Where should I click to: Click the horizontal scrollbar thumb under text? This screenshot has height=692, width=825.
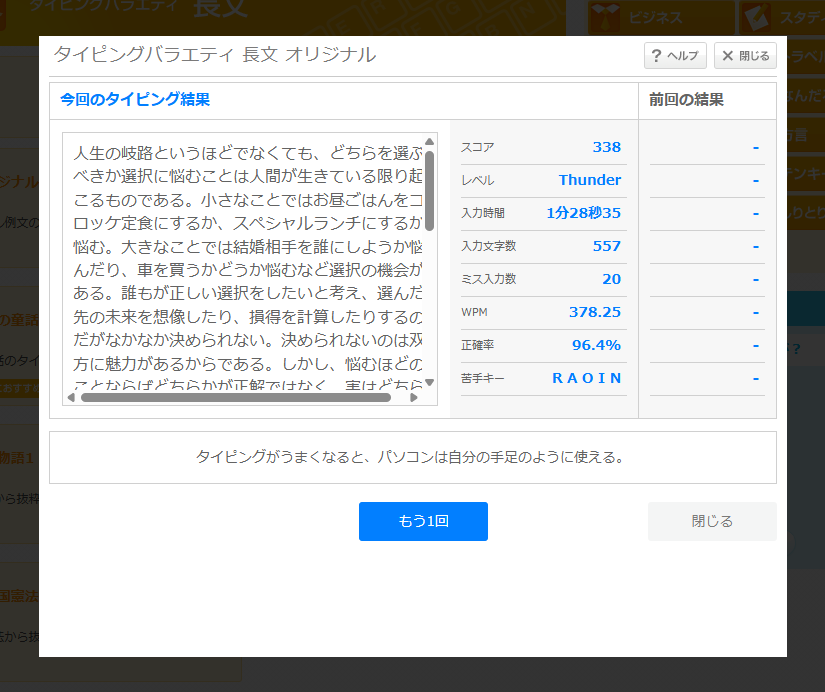[x=235, y=397]
